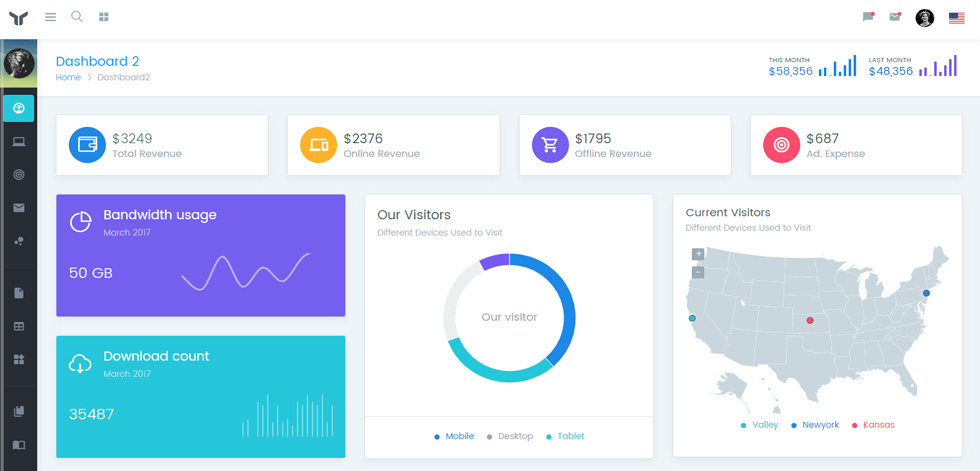Click the Dashboard2 breadcrumb text

pos(124,77)
